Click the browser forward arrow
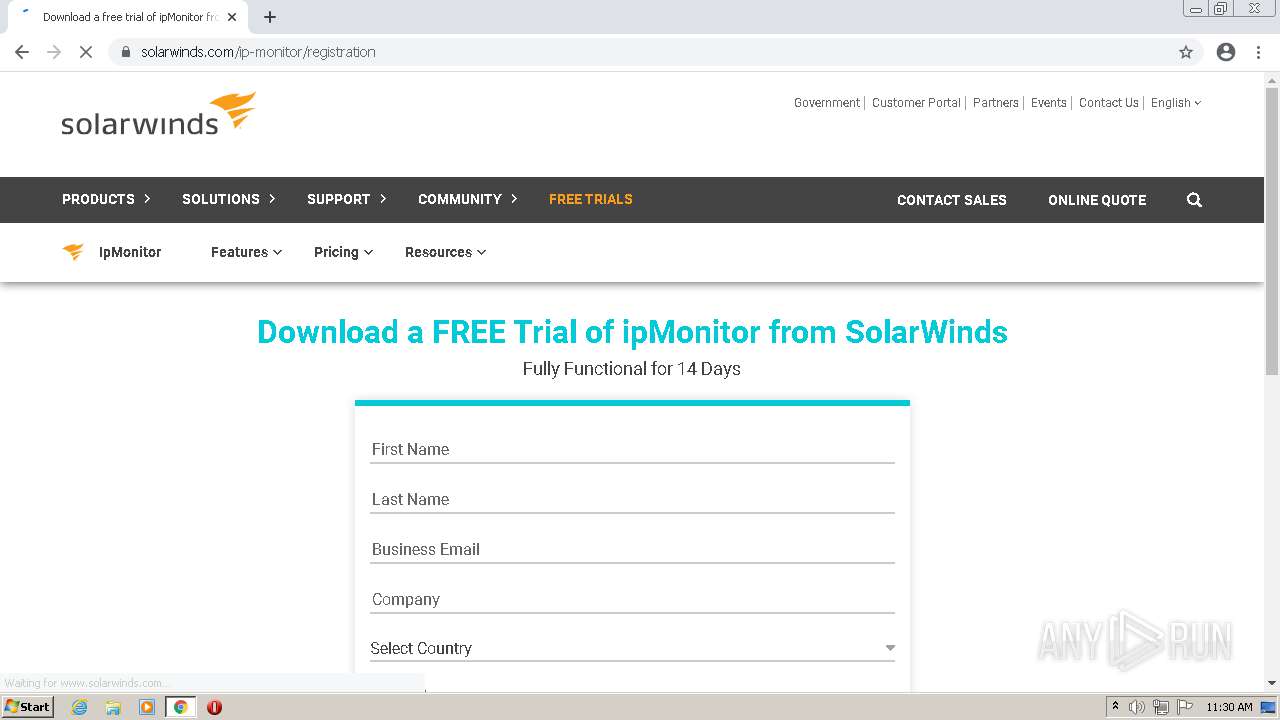Image resolution: width=1280 pixels, height=720 pixels. [54, 52]
